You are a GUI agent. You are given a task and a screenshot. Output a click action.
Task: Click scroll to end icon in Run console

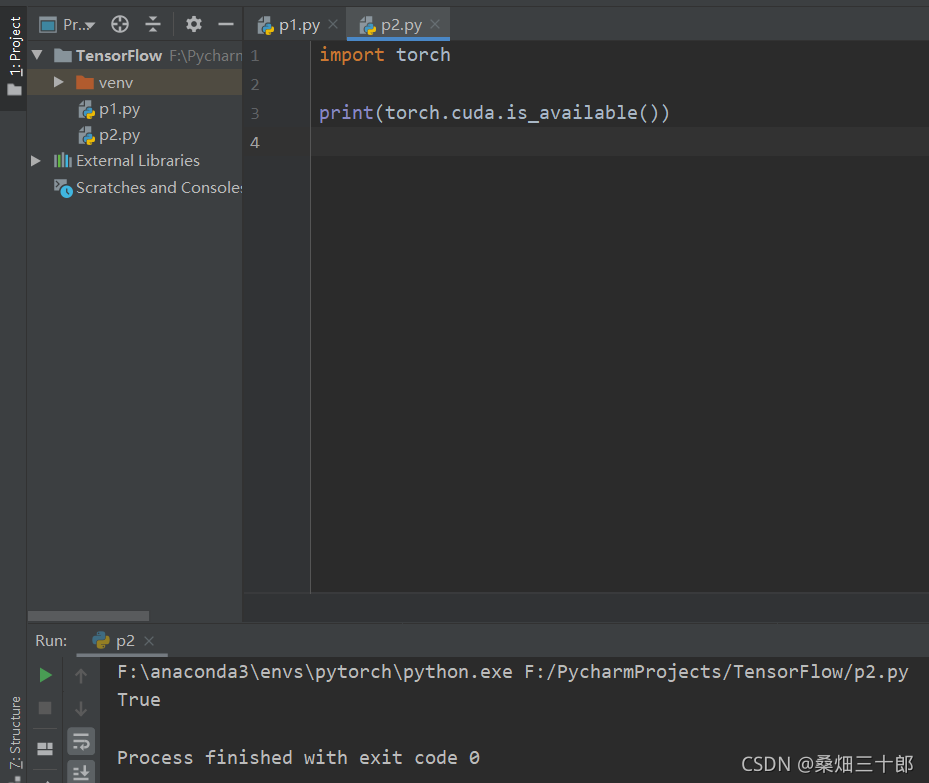click(x=81, y=772)
